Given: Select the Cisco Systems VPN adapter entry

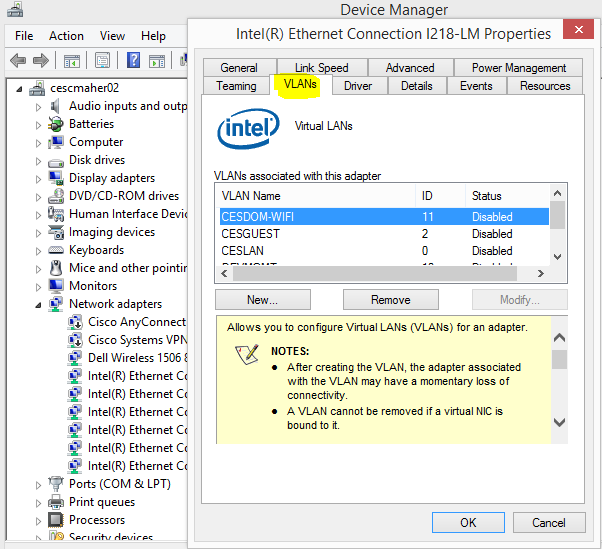Looking at the screenshot, I should tap(137, 340).
